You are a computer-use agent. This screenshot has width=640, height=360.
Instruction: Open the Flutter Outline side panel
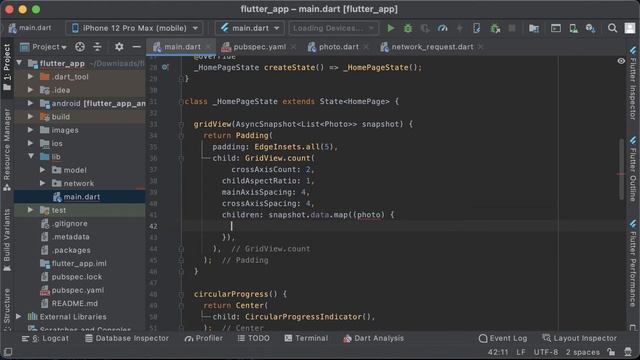click(633, 169)
